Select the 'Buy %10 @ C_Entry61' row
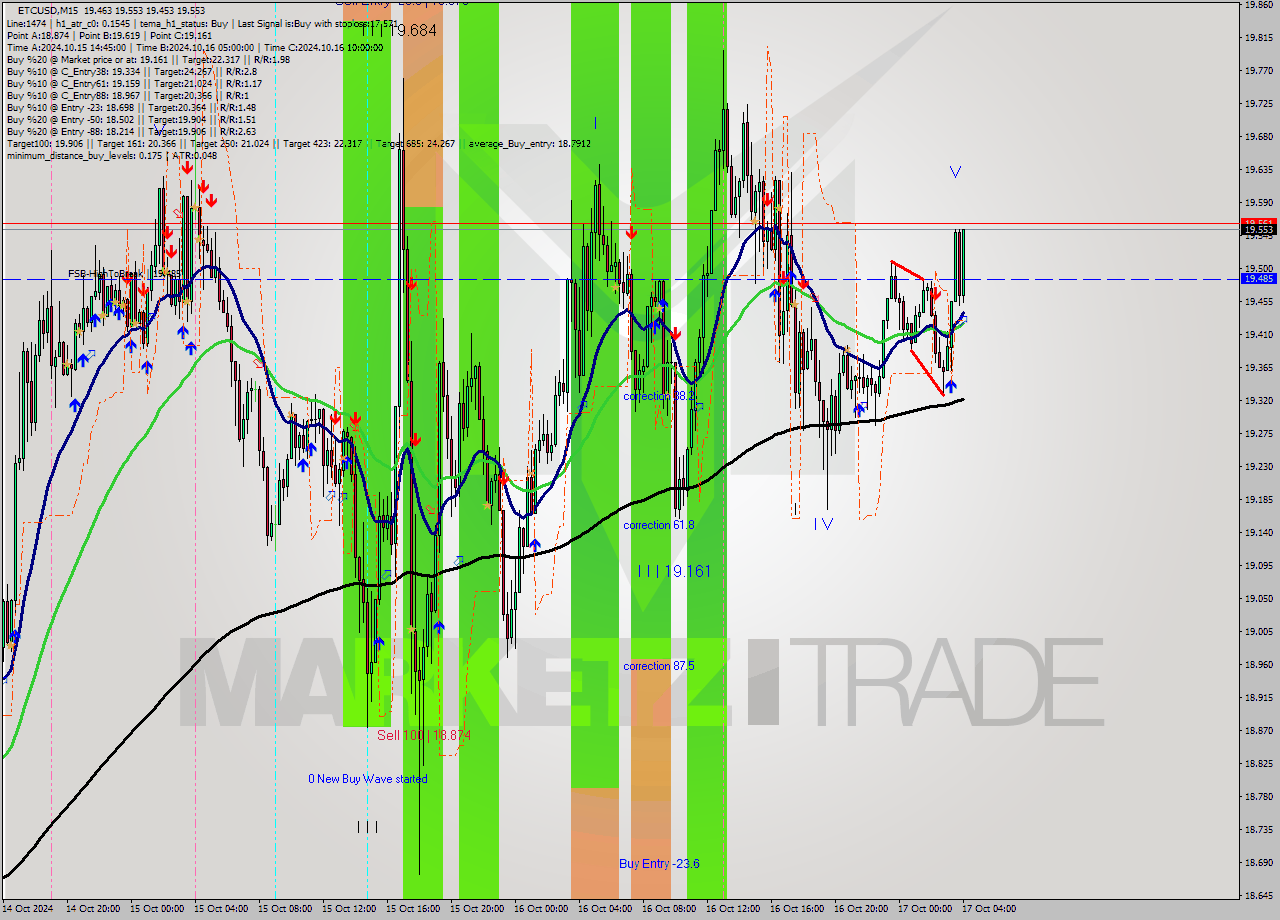Image resolution: width=1280 pixels, height=920 pixels. [x=136, y=83]
